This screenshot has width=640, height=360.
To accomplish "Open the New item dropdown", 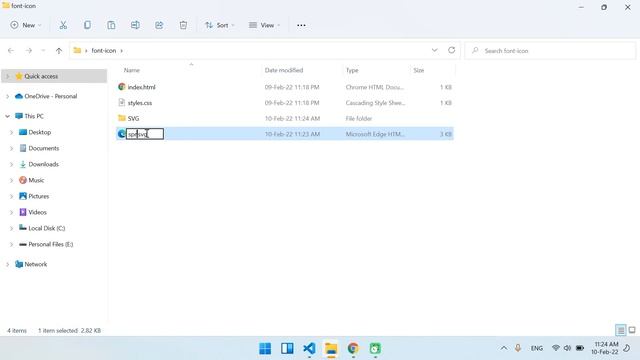I will coord(26,25).
